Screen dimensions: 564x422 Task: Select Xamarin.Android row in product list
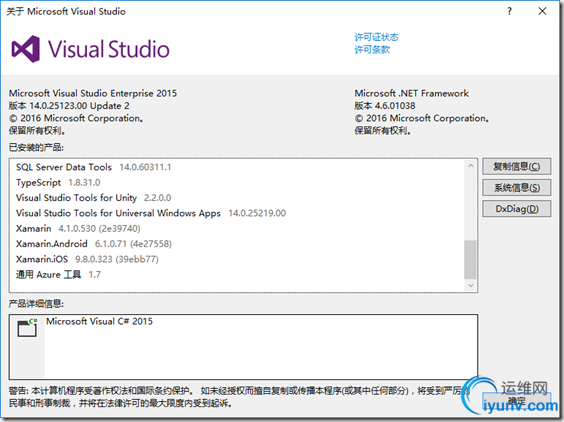(x=237, y=244)
